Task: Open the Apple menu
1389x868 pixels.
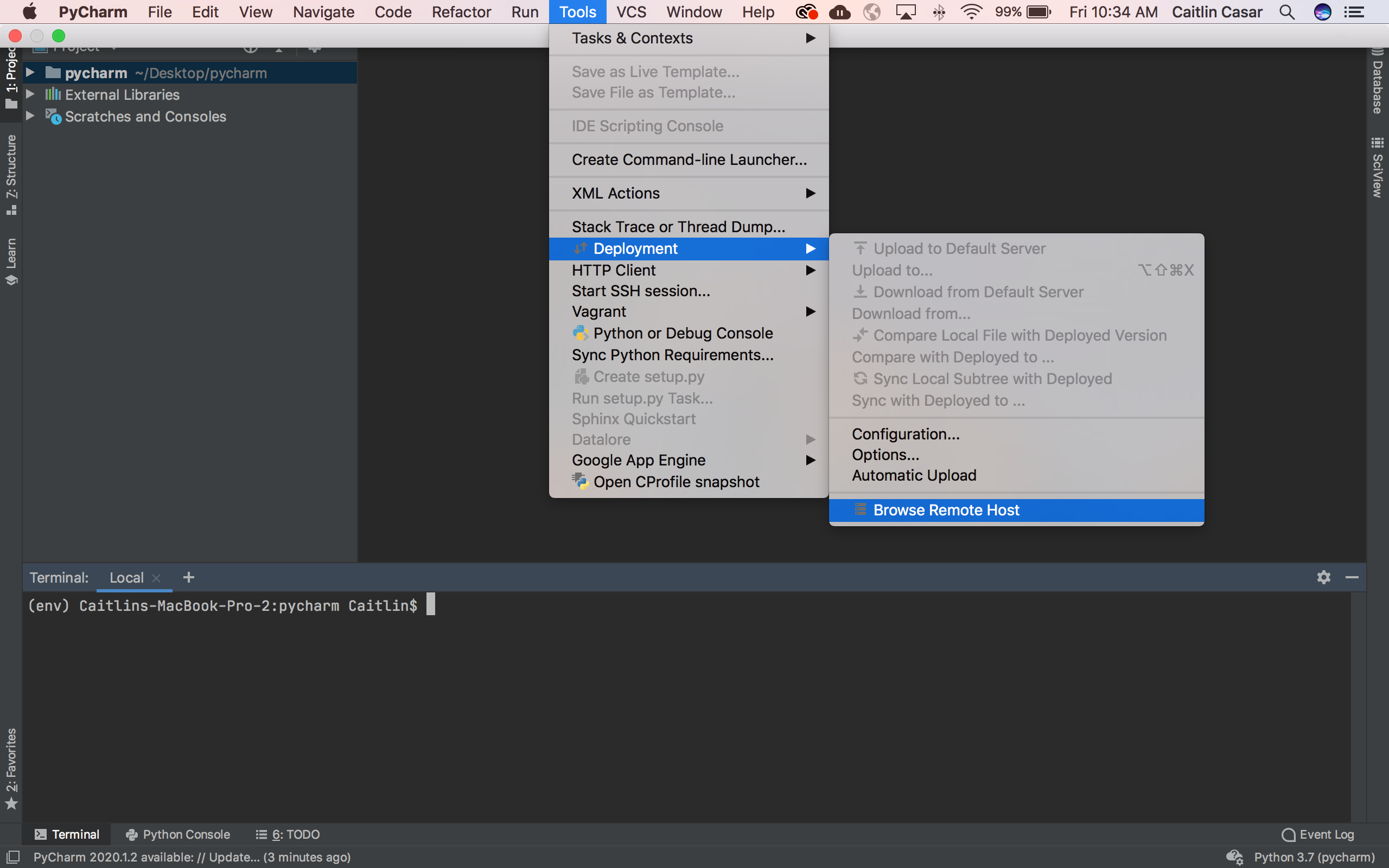Action: (x=29, y=12)
